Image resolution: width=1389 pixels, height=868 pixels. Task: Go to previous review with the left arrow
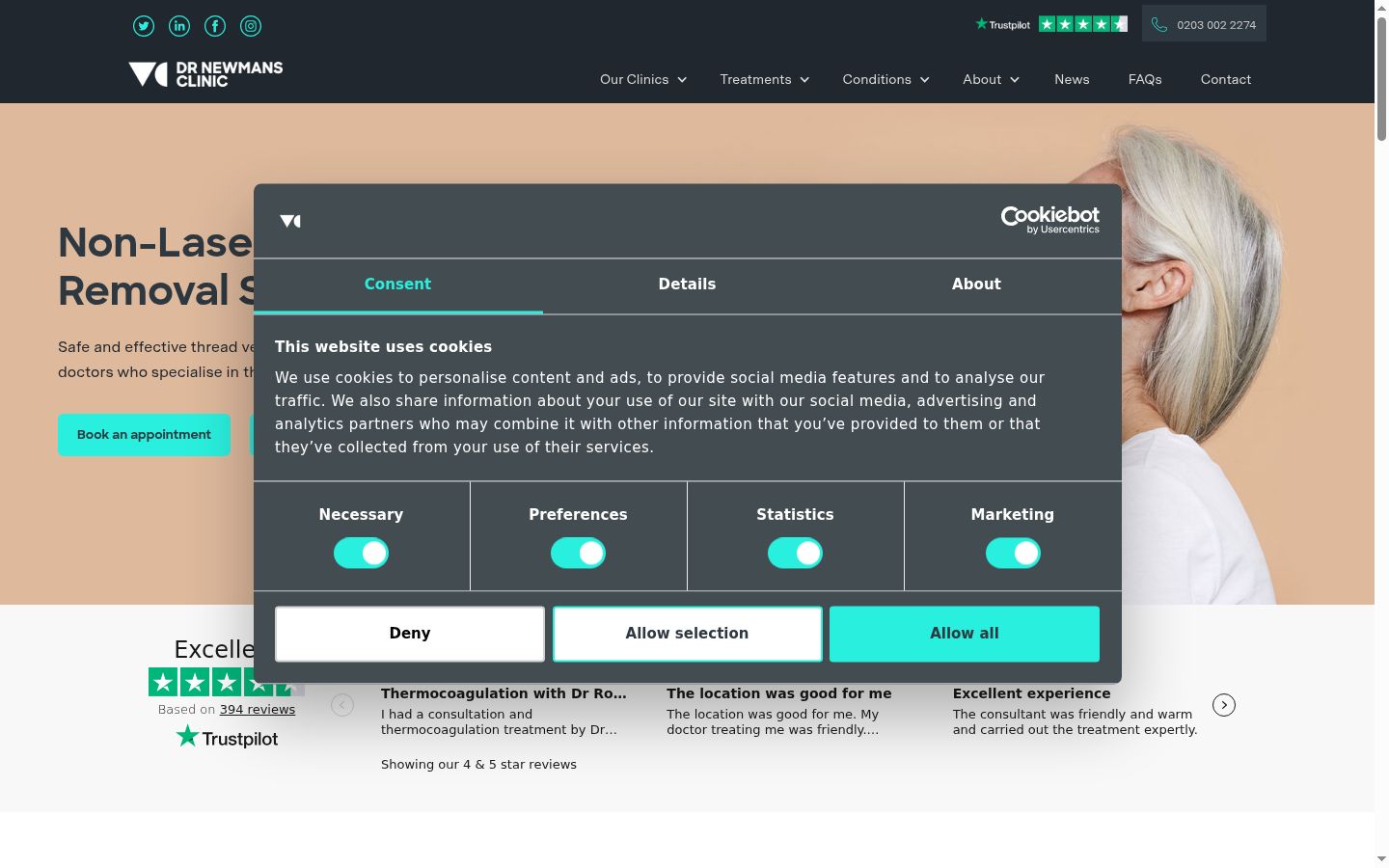[342, 705]
